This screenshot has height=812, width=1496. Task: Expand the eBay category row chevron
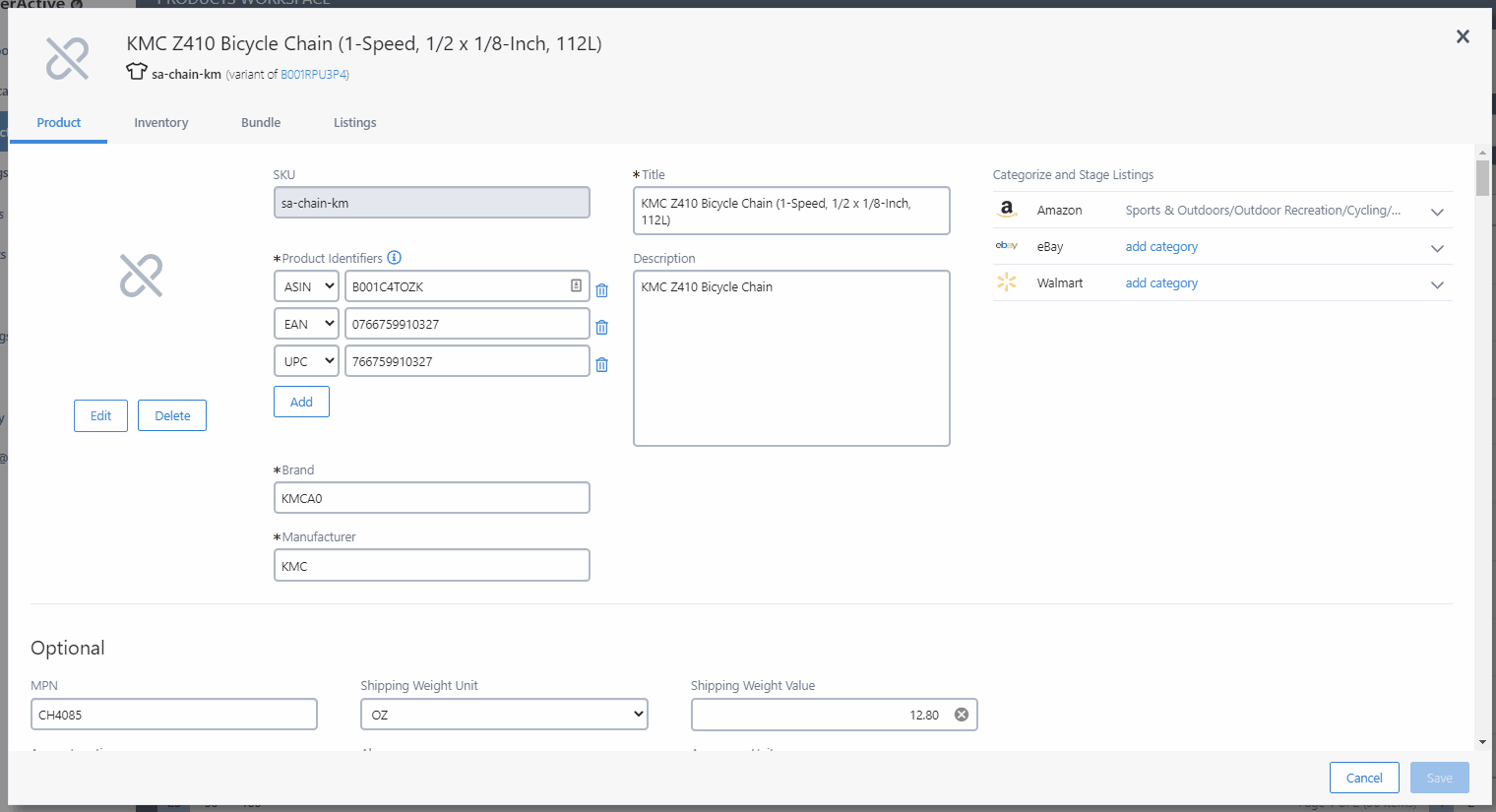[x=1437, y=248]
